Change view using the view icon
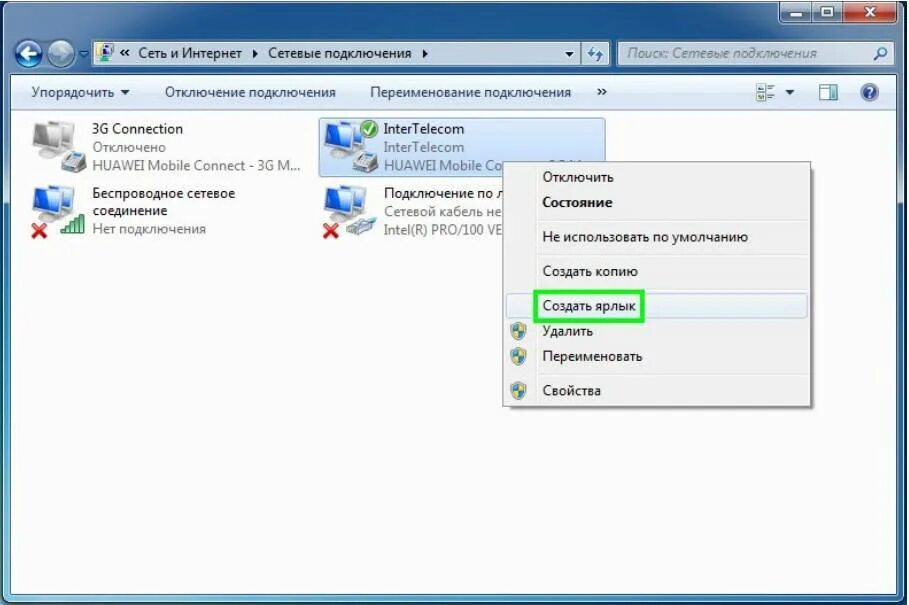The image size is (909, 605). coord(766,92)
